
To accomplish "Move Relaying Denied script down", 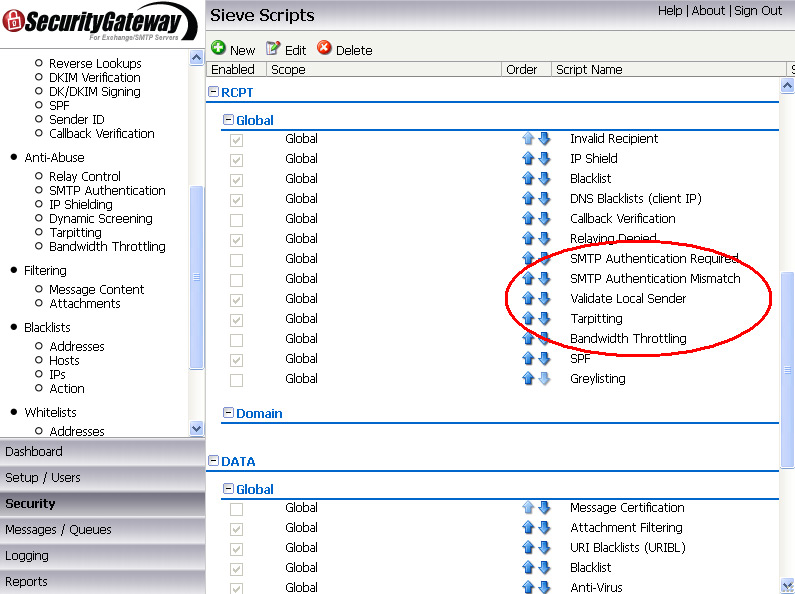I will [x=544, y=238].
